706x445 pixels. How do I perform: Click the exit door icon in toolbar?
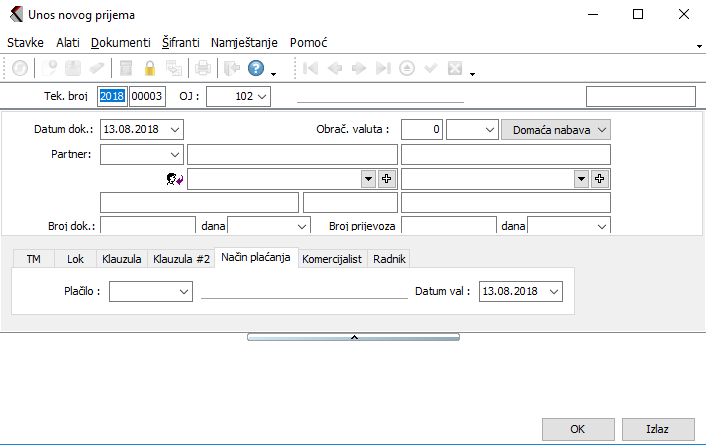pyautogui.click(x=230, y=69)
